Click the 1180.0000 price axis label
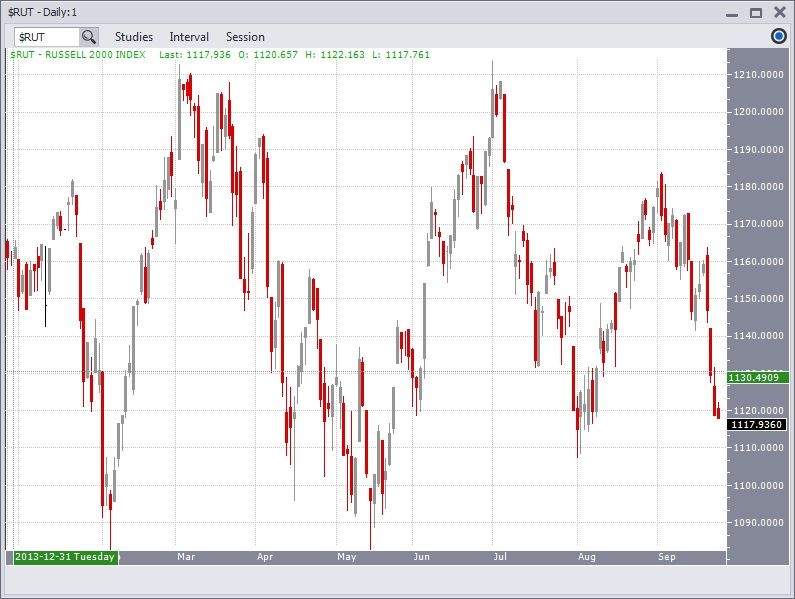795x599 pixels. [758, 187]
